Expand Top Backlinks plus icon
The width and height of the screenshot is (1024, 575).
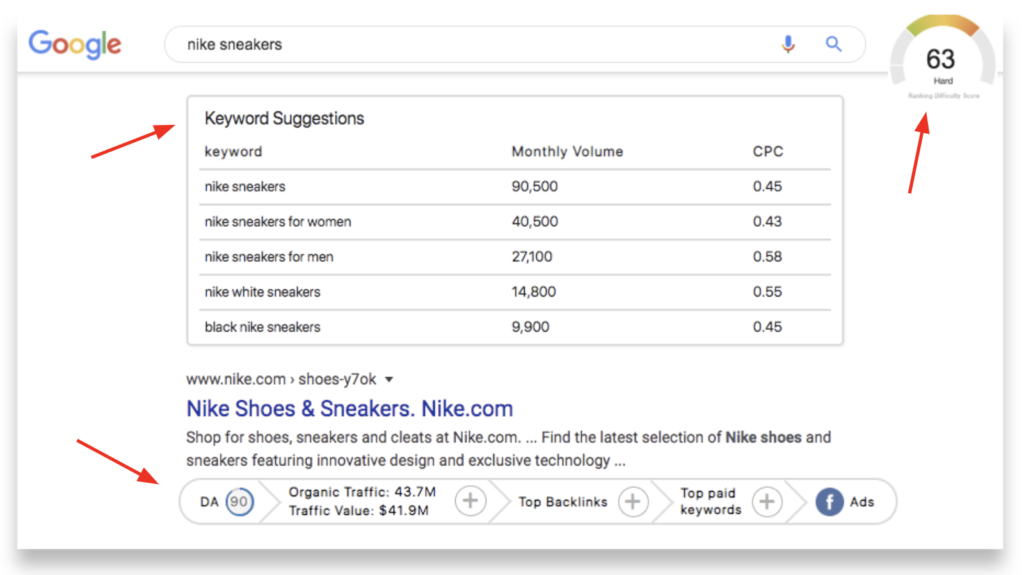(x=633, y=501)
